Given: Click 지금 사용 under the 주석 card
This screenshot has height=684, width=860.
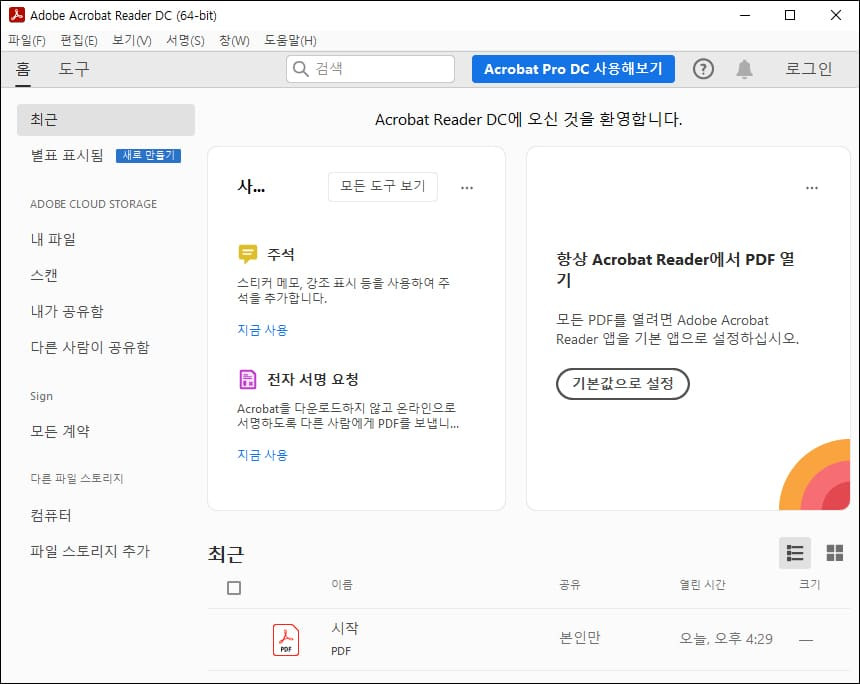Looking at the screenshot, I should pyautogui.click(x=262, y=330).
